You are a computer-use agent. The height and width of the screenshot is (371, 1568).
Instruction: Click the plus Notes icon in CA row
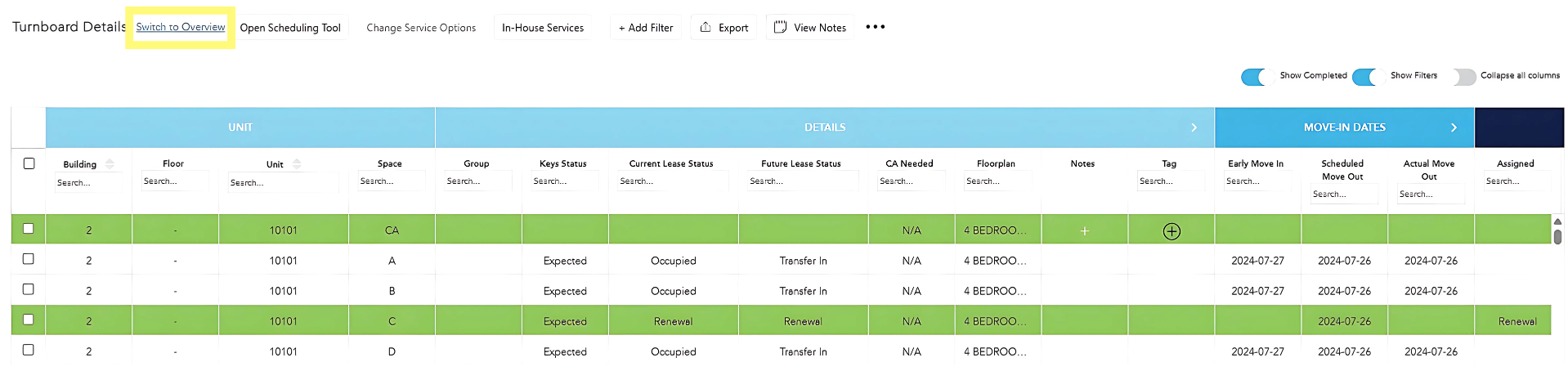point(1084,231)
